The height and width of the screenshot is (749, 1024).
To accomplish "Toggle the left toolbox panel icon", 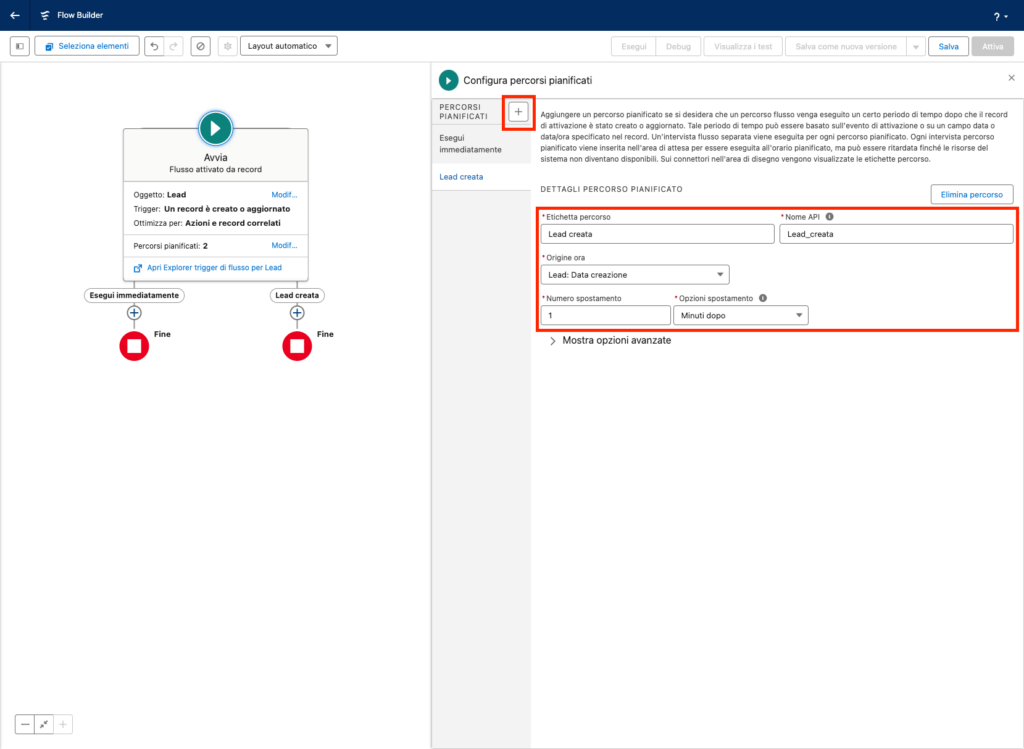I will [19, 46].
